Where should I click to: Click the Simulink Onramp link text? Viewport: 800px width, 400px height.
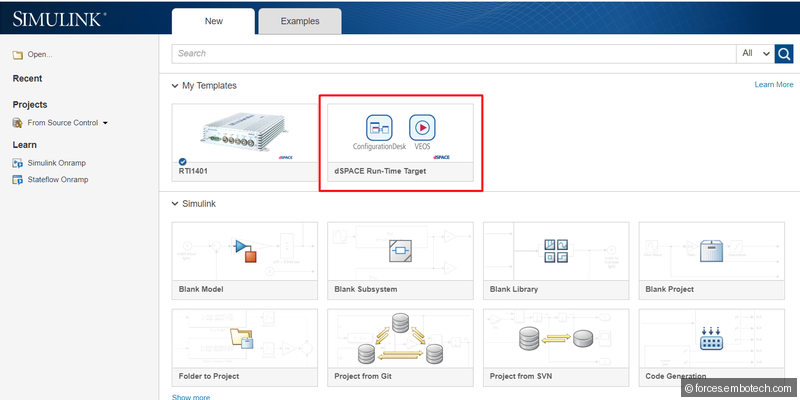57,163
